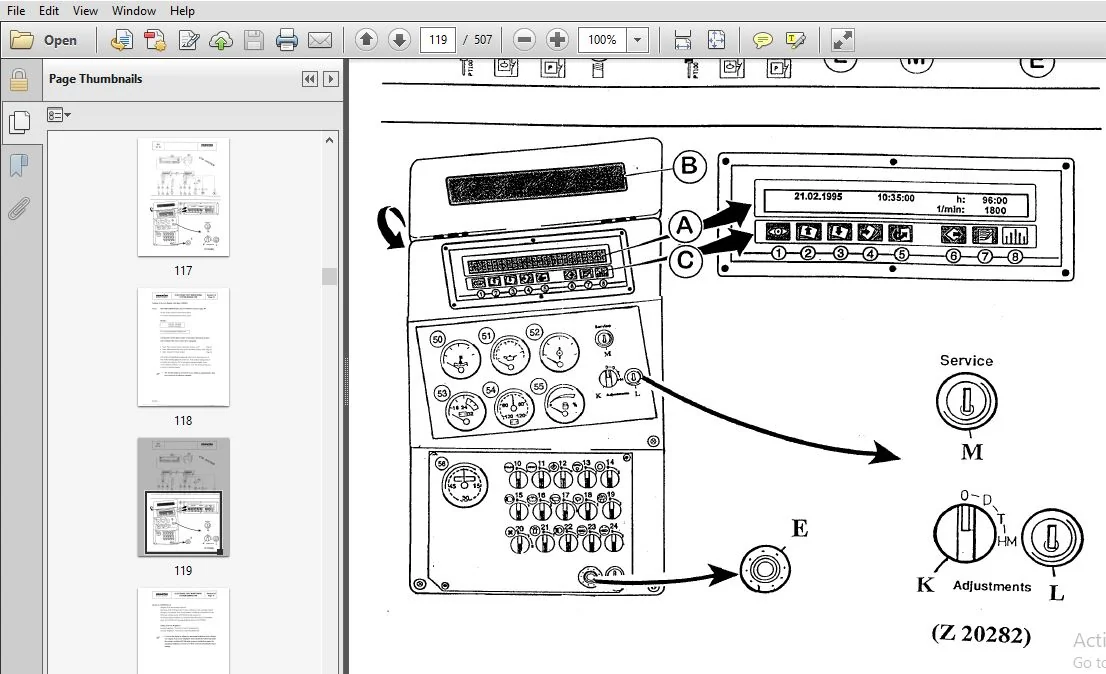Go to next page with down arrow
This screenshot has height=674, width=1106.
(399, 39)
